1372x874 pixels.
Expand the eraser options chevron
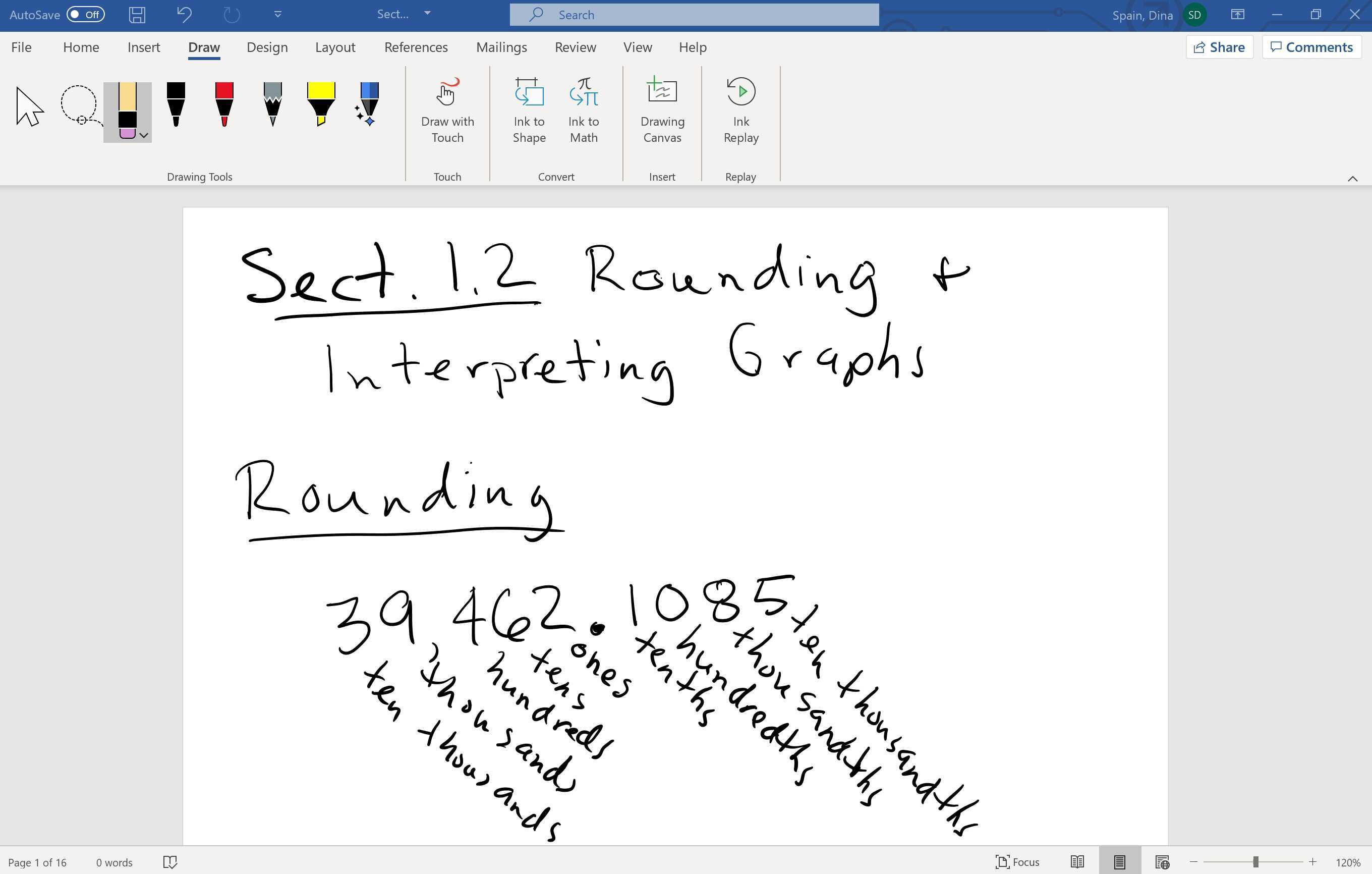[144, 136]
